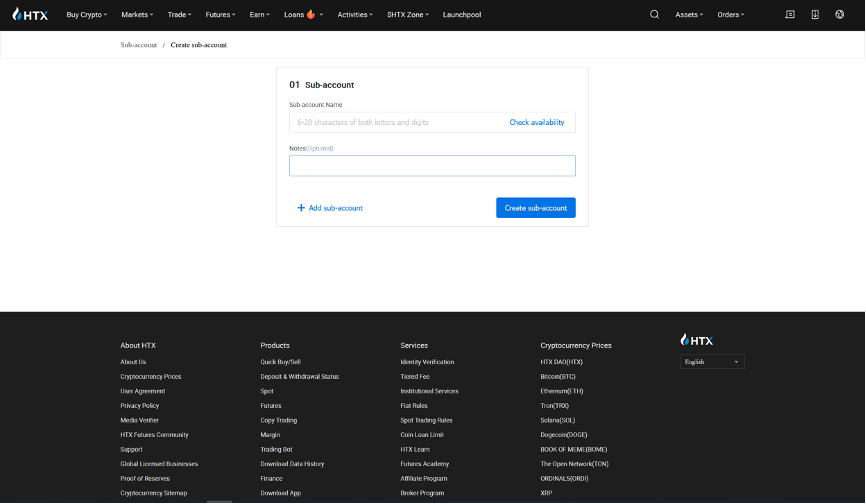Image resolution: width=866 pixels, height=504 pixels.
Task: Open Margin footer link
Action: tap(270, 434)
